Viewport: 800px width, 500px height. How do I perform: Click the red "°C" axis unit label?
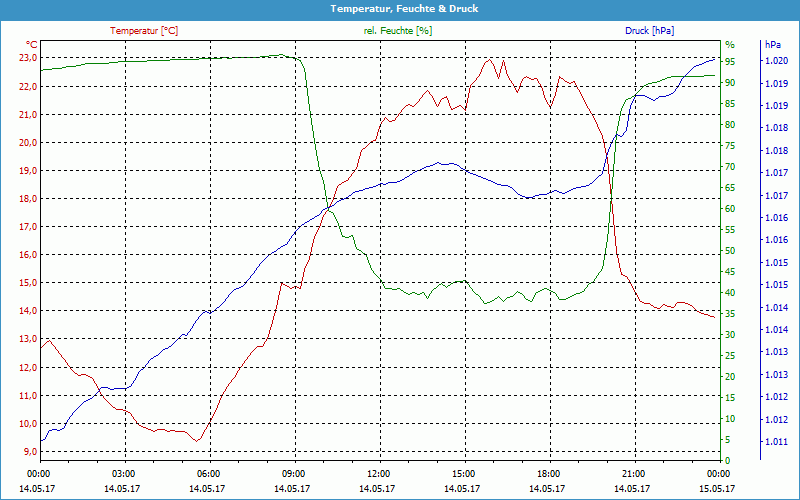(32, 45)
